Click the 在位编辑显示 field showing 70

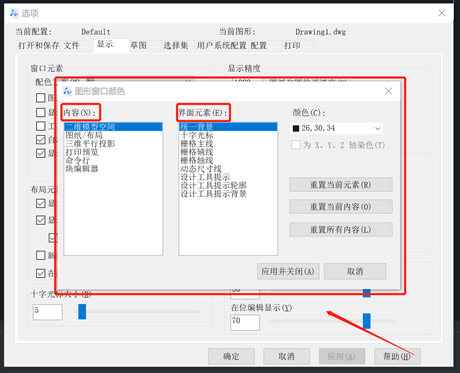[245, 322]
